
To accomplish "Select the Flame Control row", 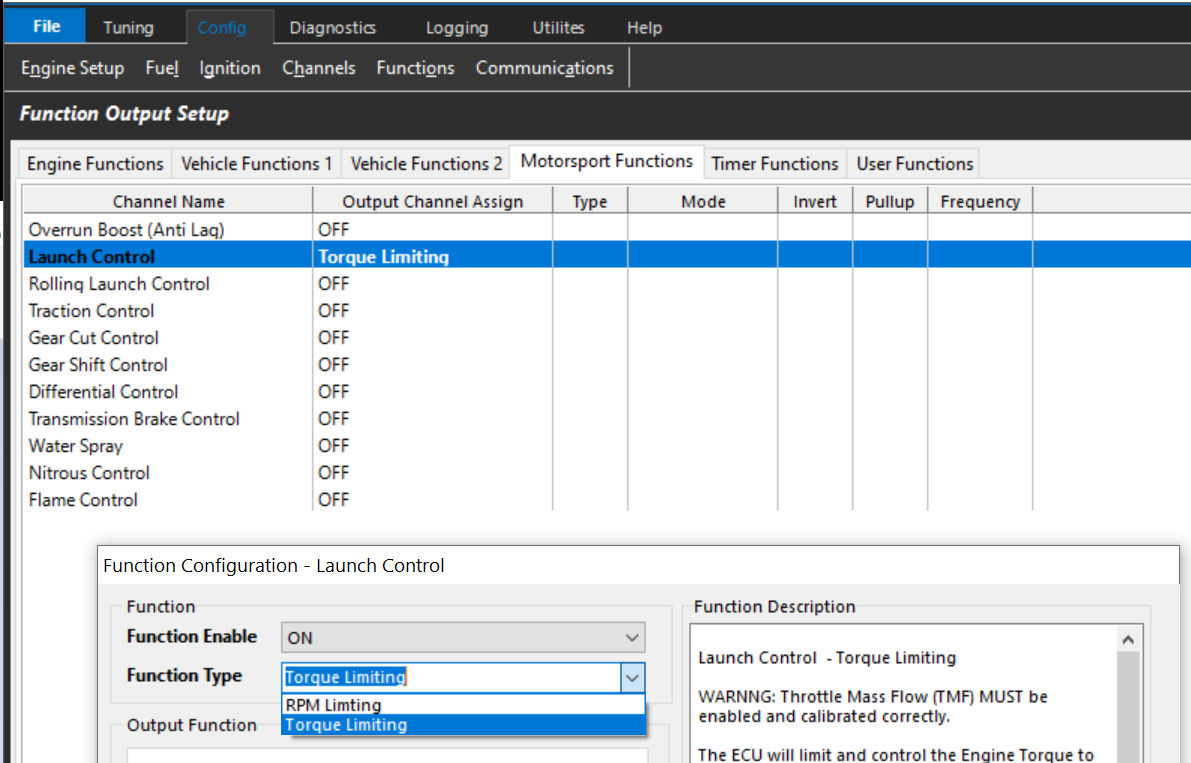I will click(607, 500).
